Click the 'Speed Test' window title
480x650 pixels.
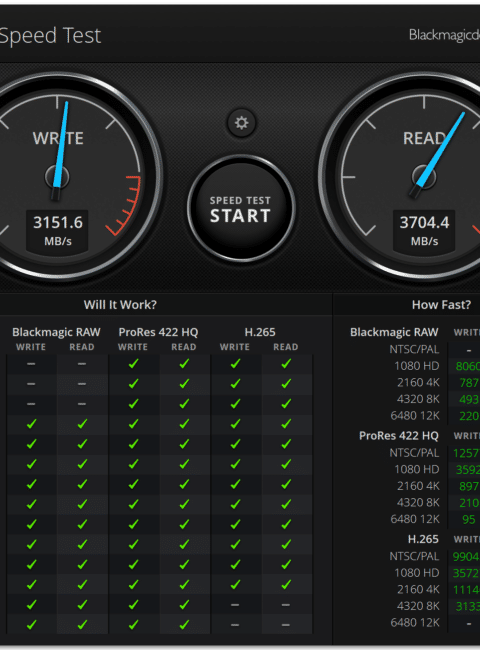[50, 36]
